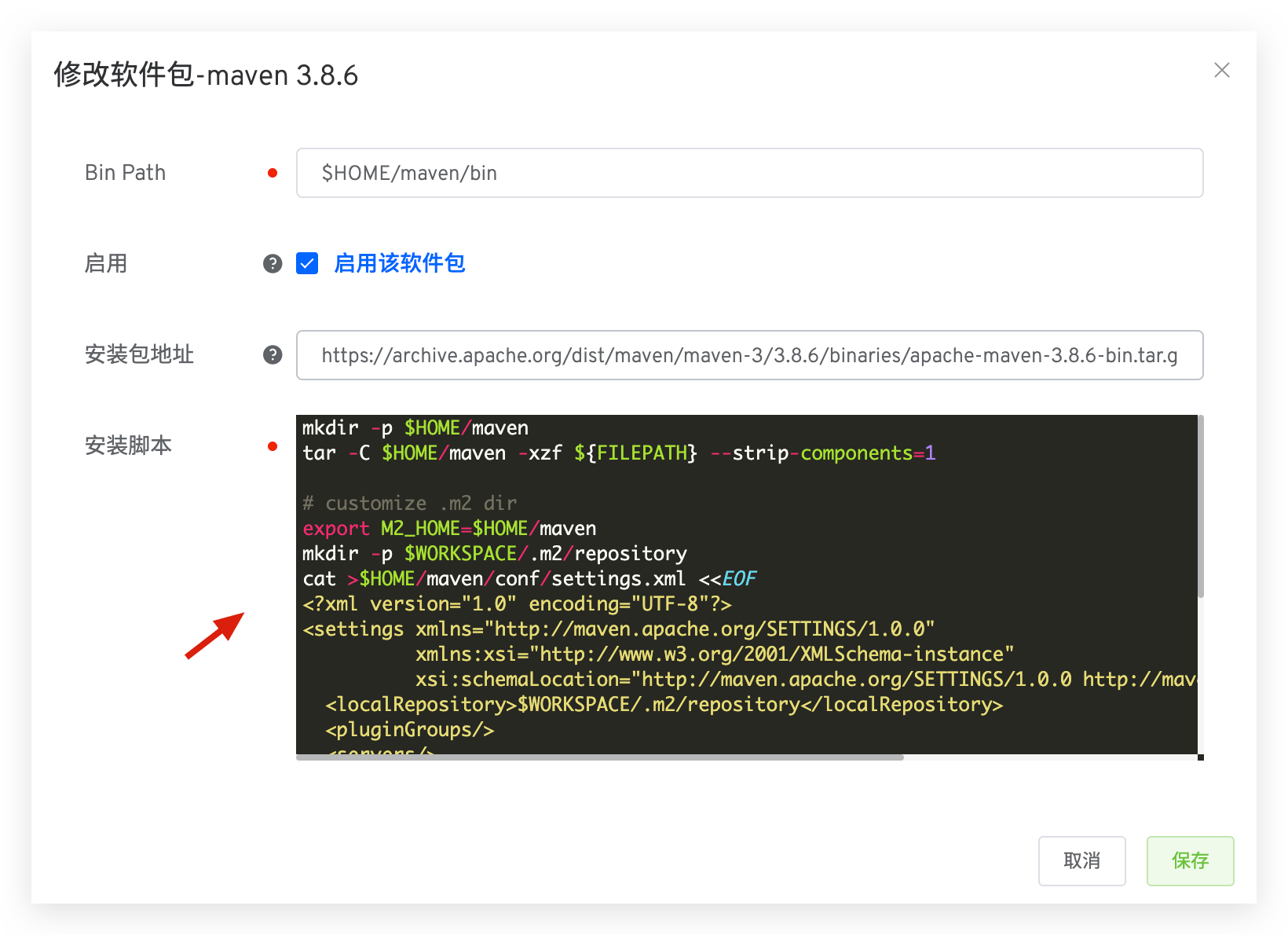Click into the 安装包地址 URL field
This screenshot has height=935, width=1288.
click(748, 355)
